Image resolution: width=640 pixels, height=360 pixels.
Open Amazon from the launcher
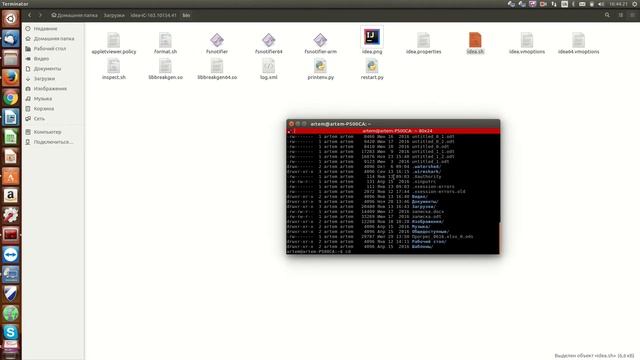11,196
